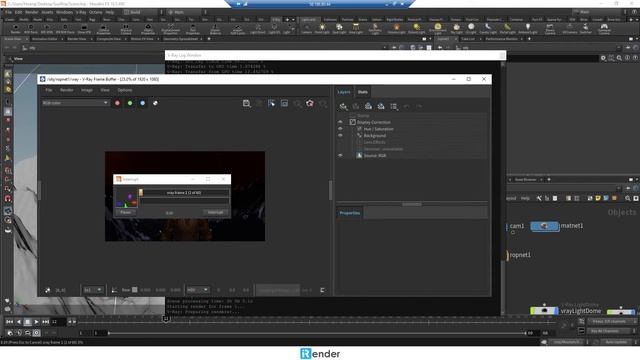Open the Houdini Edit menu

coord(18,12)
